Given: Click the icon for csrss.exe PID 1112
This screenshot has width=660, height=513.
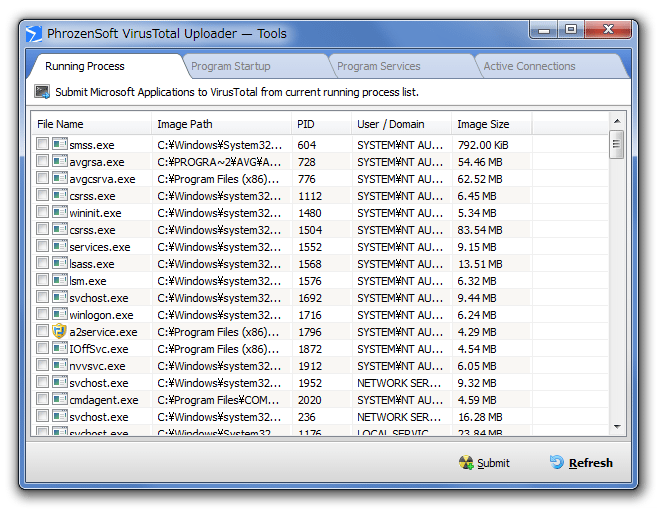Looking at the screenshot, I should pyautogui.click(x=60, y=195).
